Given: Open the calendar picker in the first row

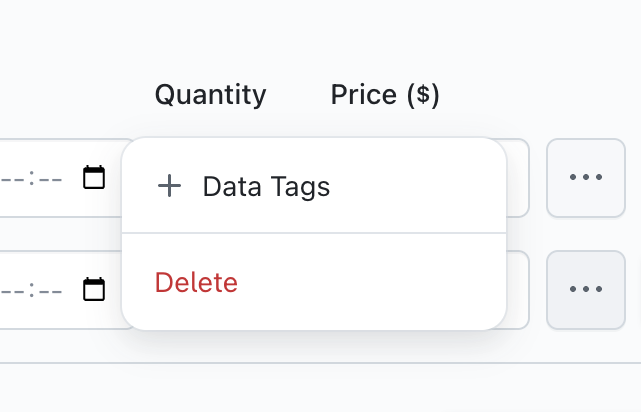Looking at the screenshot, I should [94, 178].
